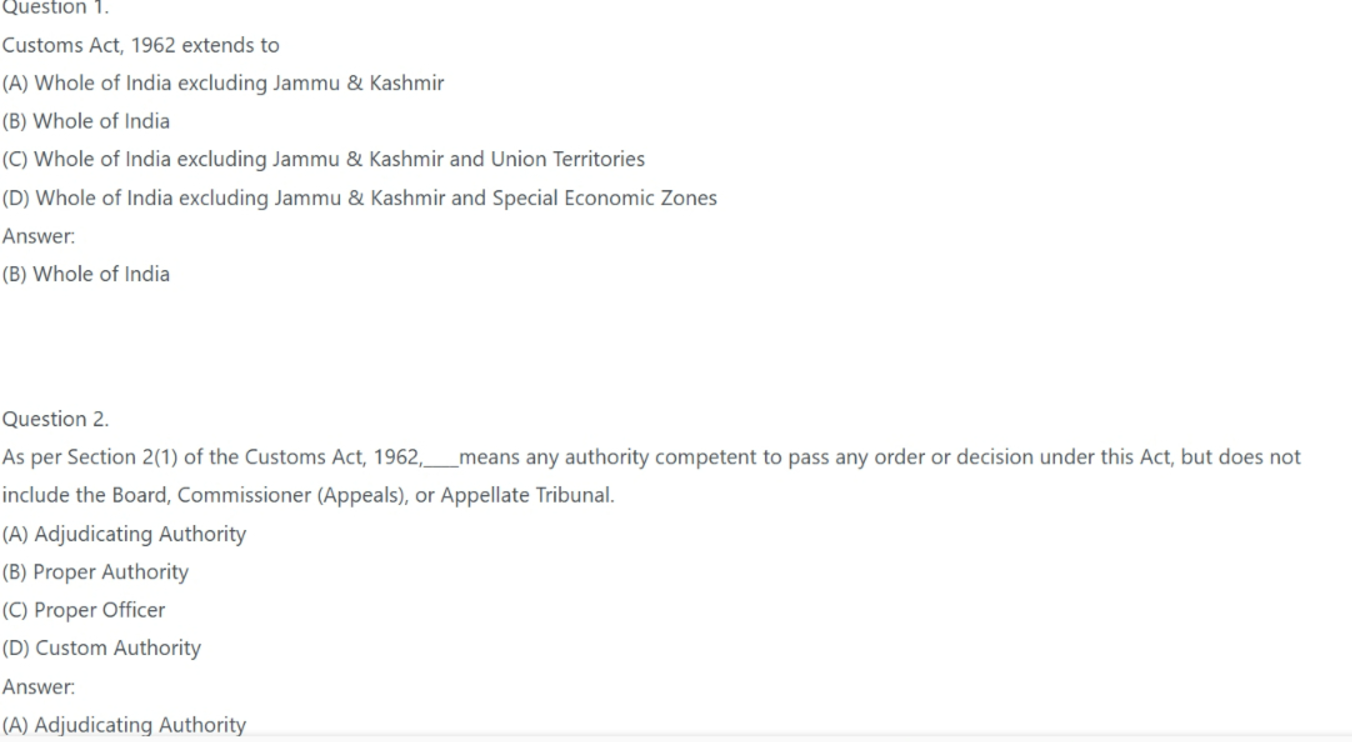Click the Question 2 heading
The width and height of the screenshot is (1352, 742).
click(x=56, y=419)
